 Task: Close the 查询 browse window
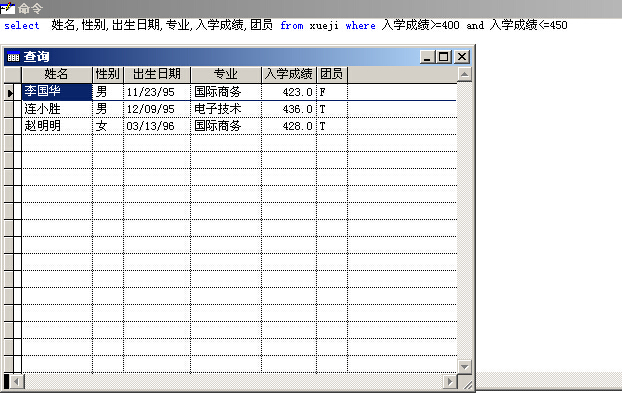point(462,57)
